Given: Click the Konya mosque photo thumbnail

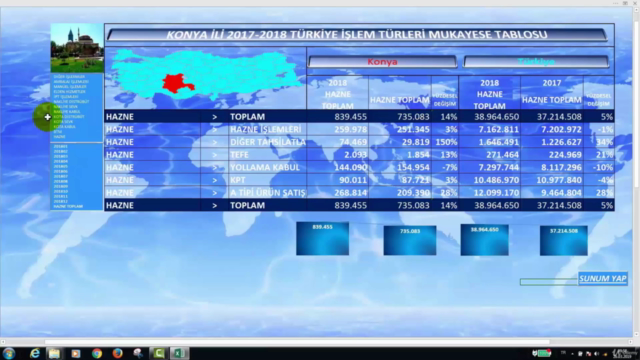Looking at the screenshot, I should pos(77,48).
